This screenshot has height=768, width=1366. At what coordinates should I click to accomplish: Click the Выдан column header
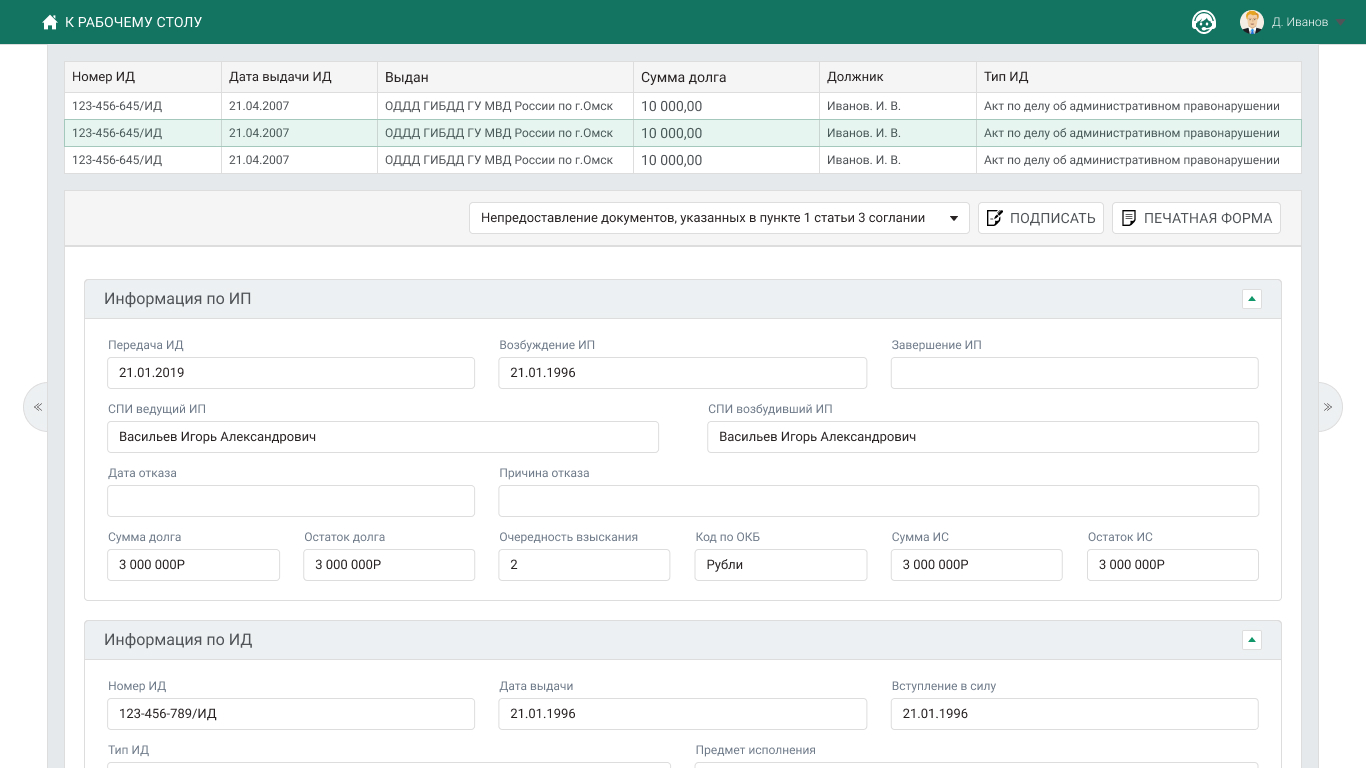505,77
